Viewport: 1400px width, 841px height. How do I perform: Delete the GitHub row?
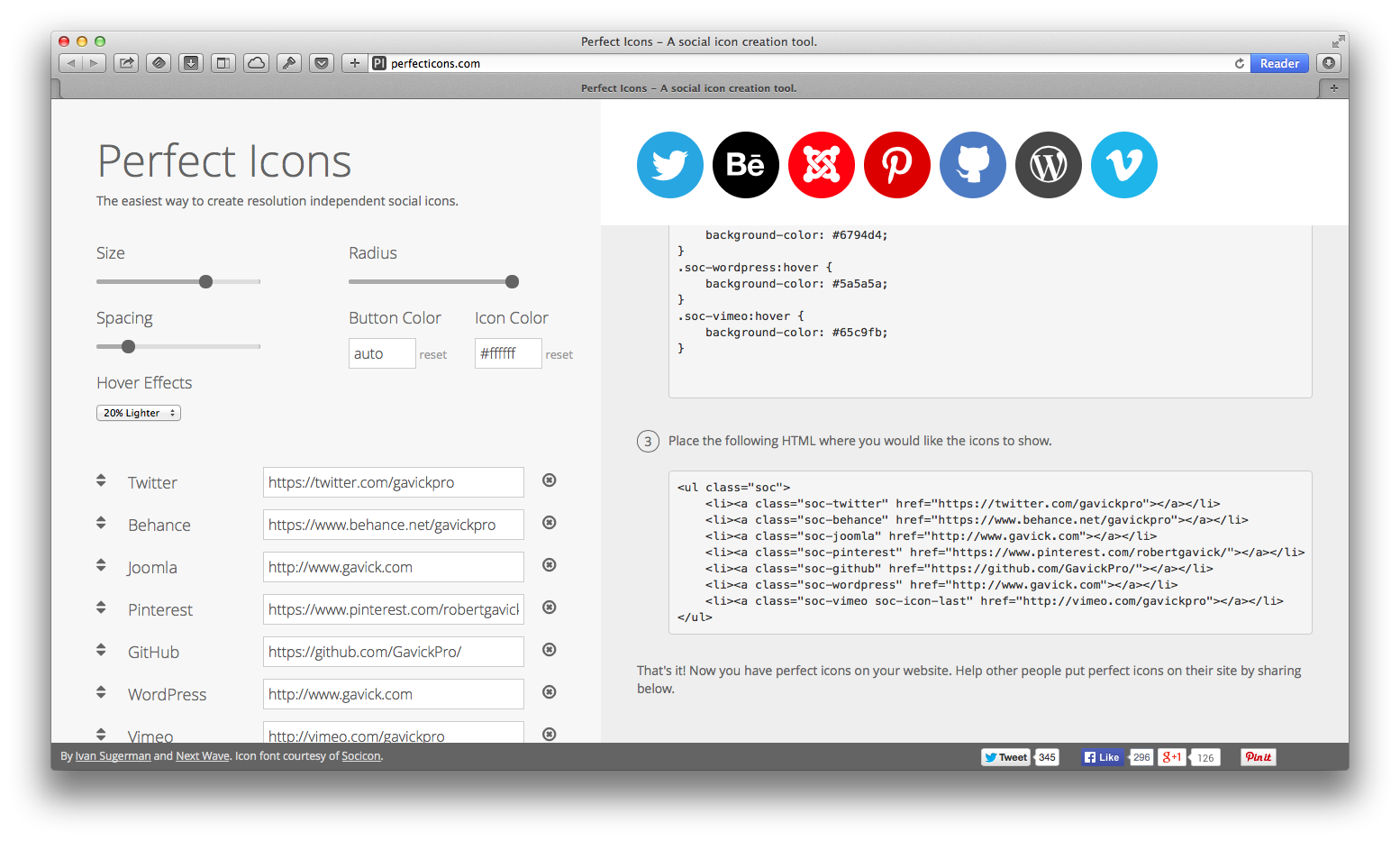click(x=549, y=650)
